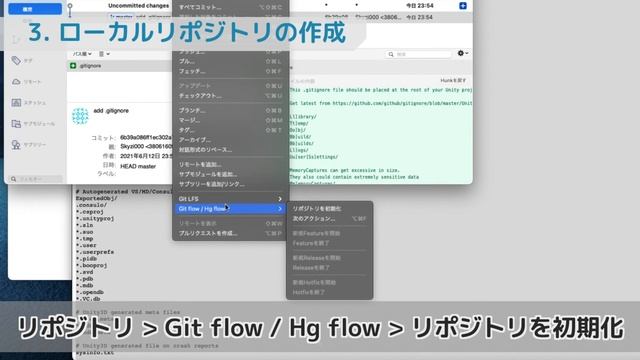Screen dimensions: 640x360
Task: Open the gear settings dropdown
Action: [463, 53]
